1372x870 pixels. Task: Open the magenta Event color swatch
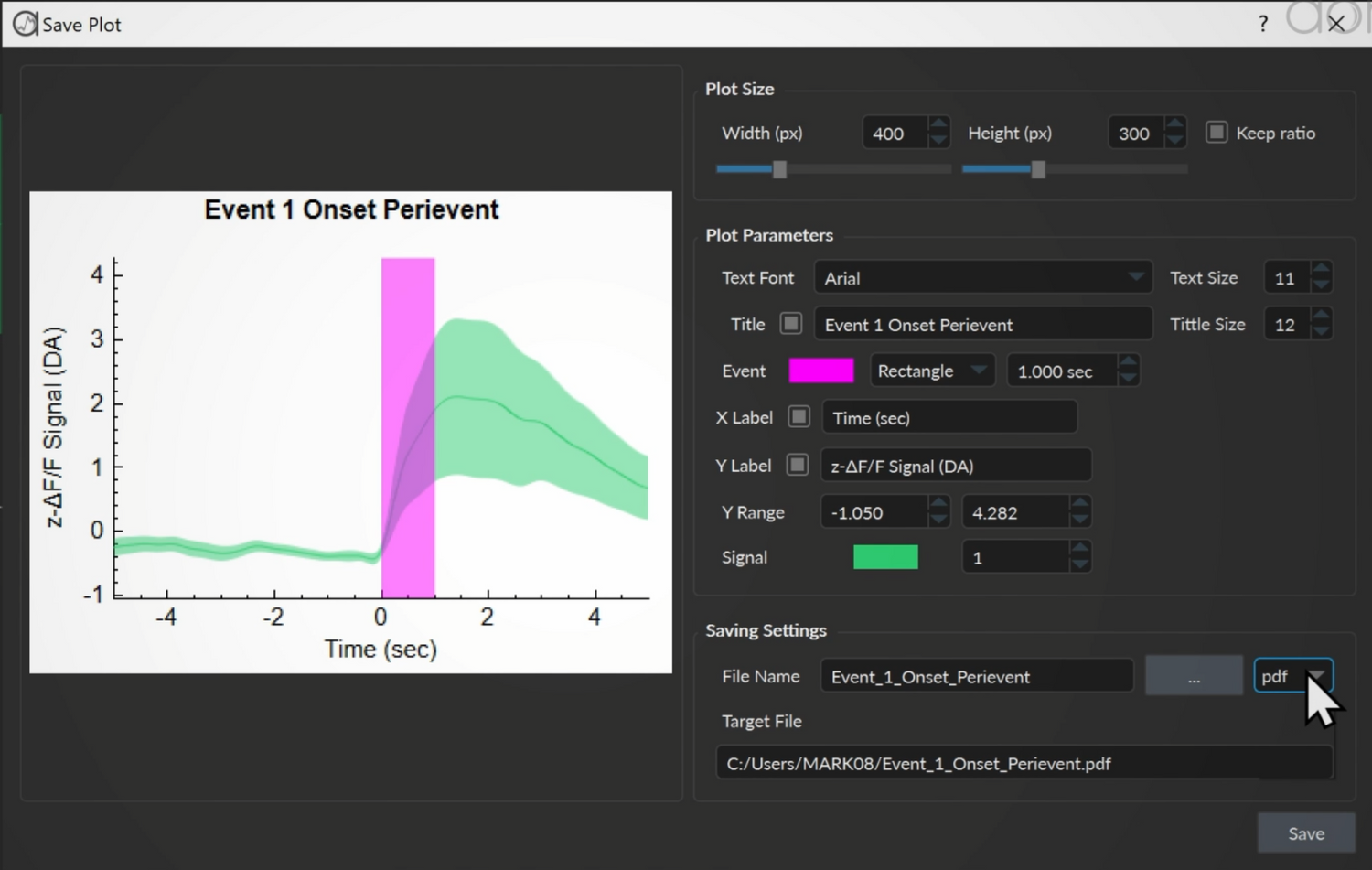[821, 371]
